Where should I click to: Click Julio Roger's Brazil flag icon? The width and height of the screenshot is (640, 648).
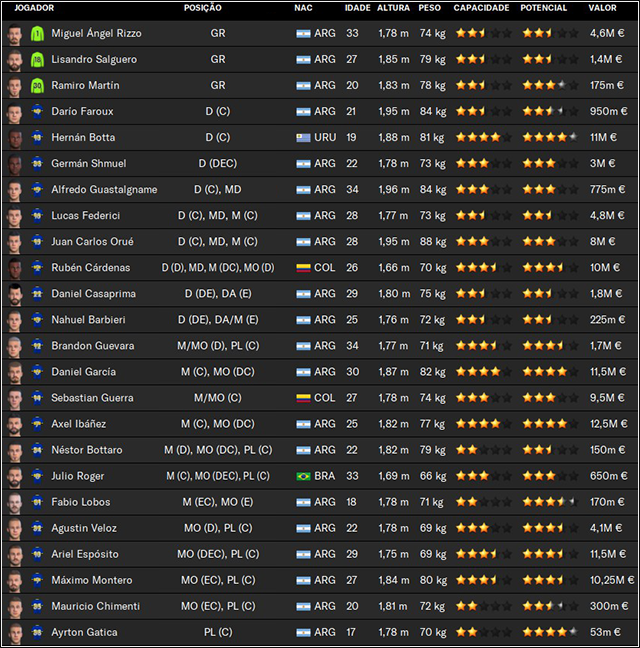click(303, 476)
